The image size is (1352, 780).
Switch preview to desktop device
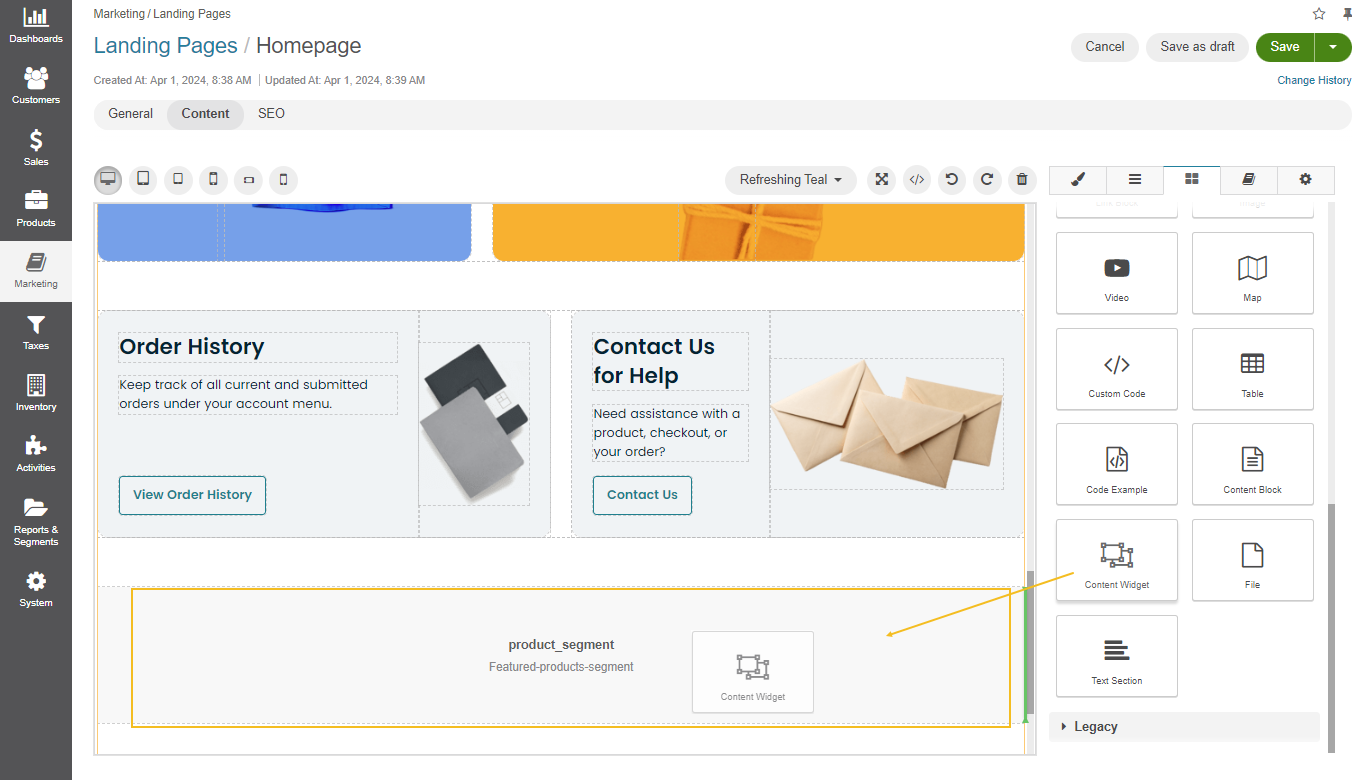pos(108,180)
